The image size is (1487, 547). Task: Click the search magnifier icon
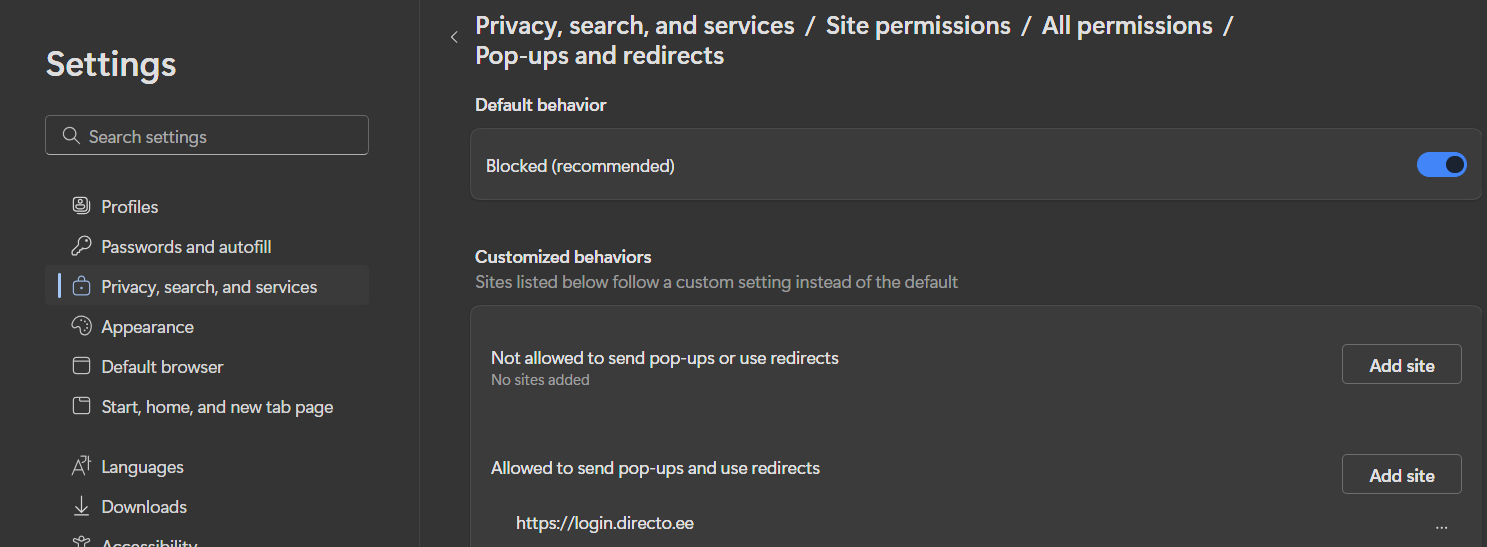[x=70, y=136]
